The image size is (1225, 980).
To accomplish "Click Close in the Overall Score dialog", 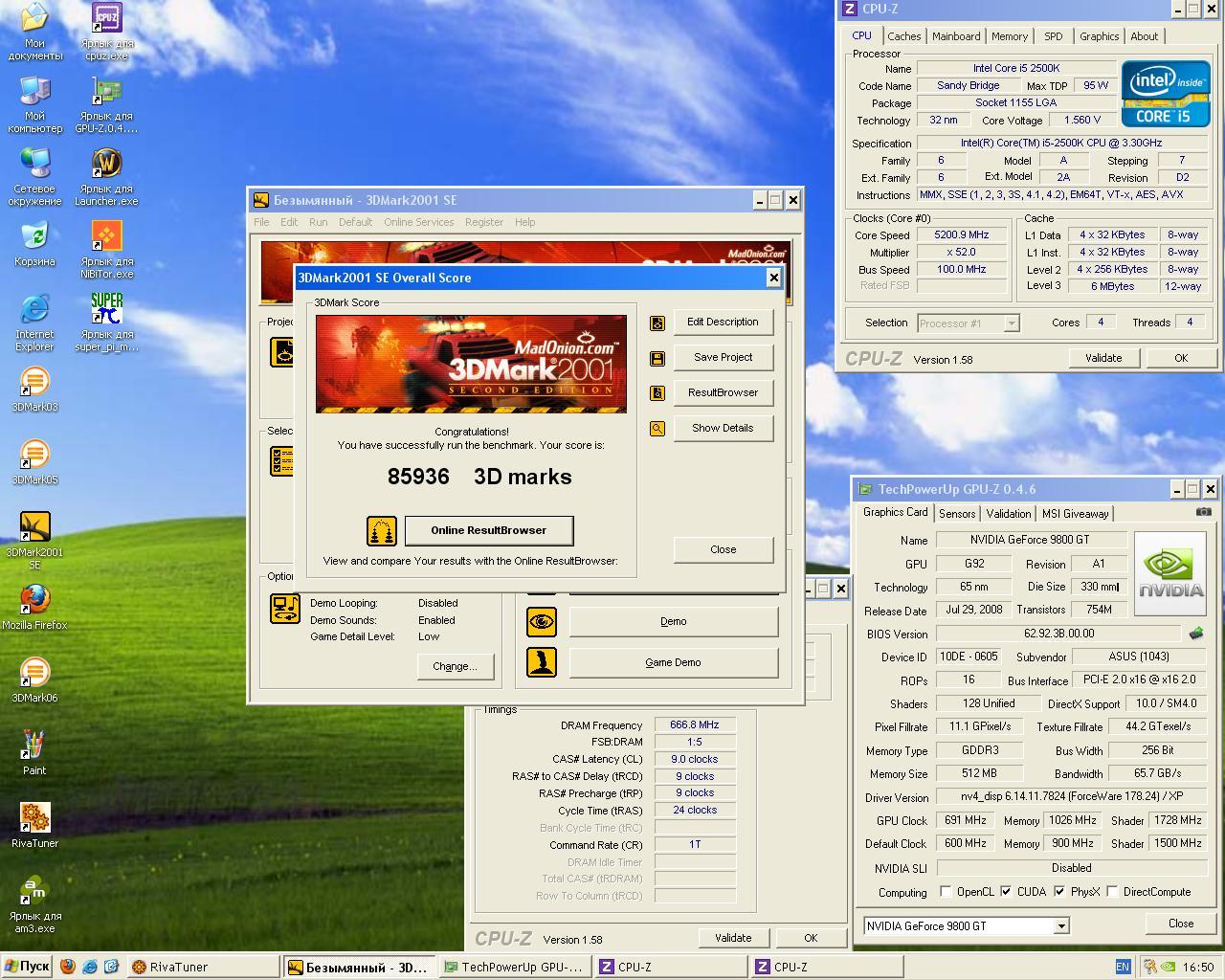I will (x=724, y=549).
